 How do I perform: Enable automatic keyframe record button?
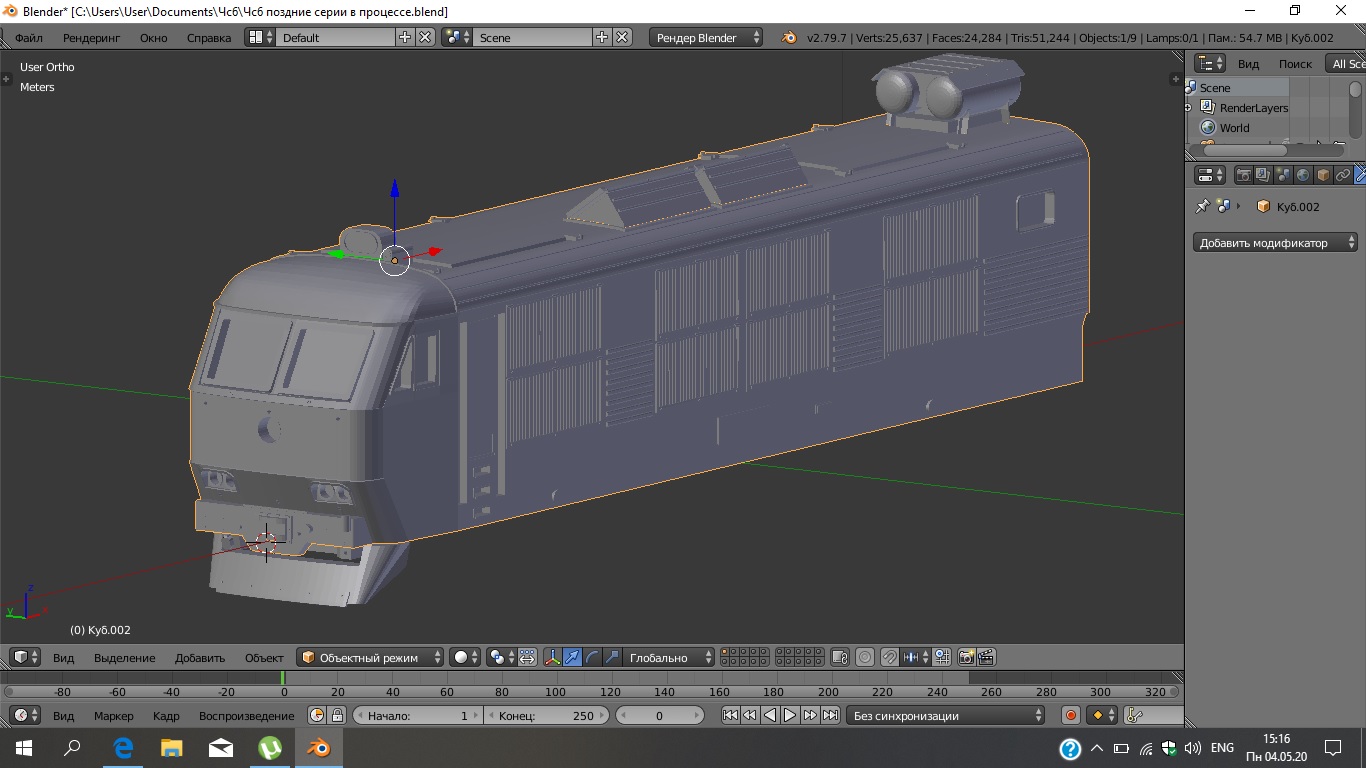point(1071,715)
